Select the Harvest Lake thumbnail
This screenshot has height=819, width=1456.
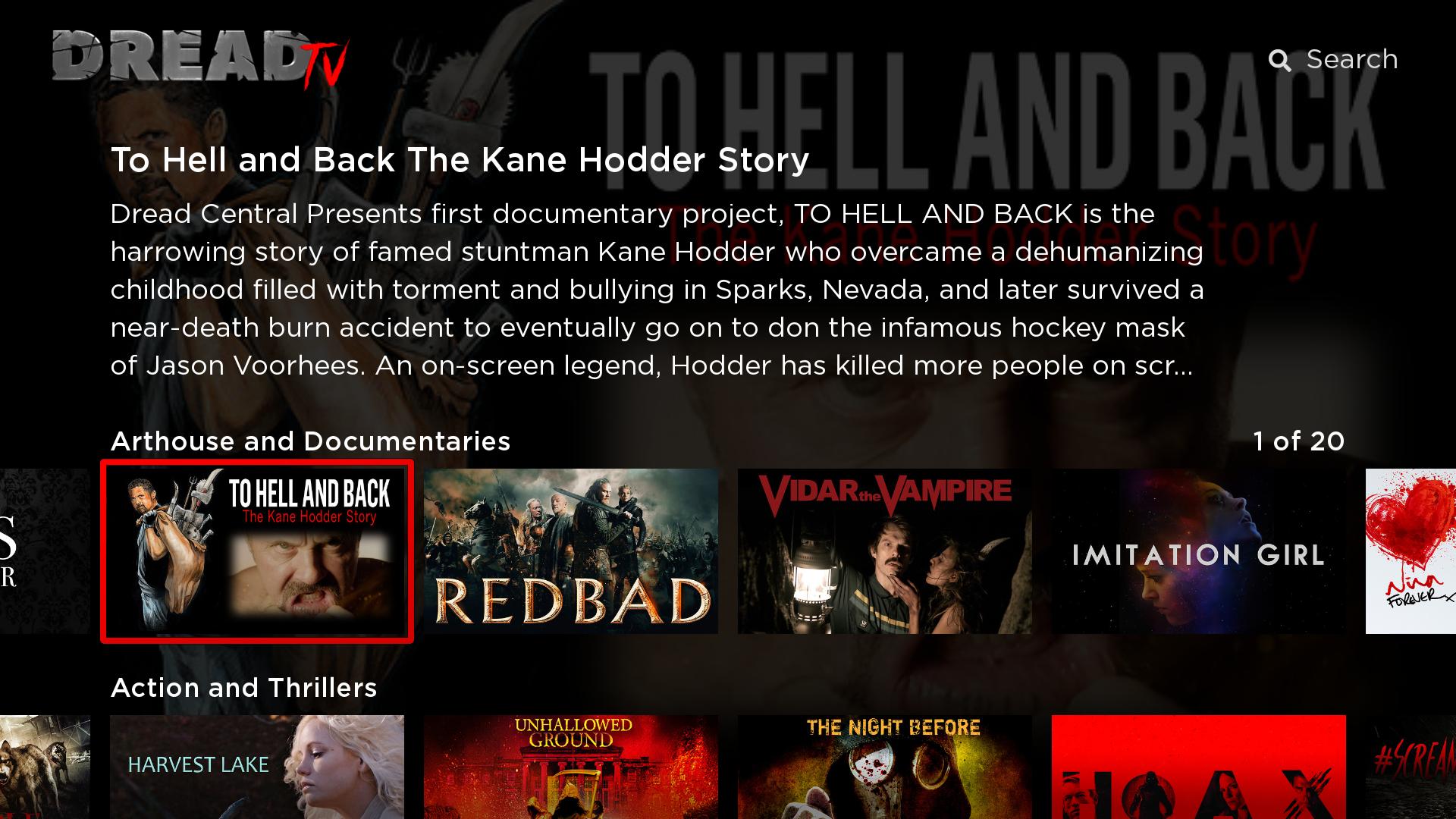tap(257, 767)
